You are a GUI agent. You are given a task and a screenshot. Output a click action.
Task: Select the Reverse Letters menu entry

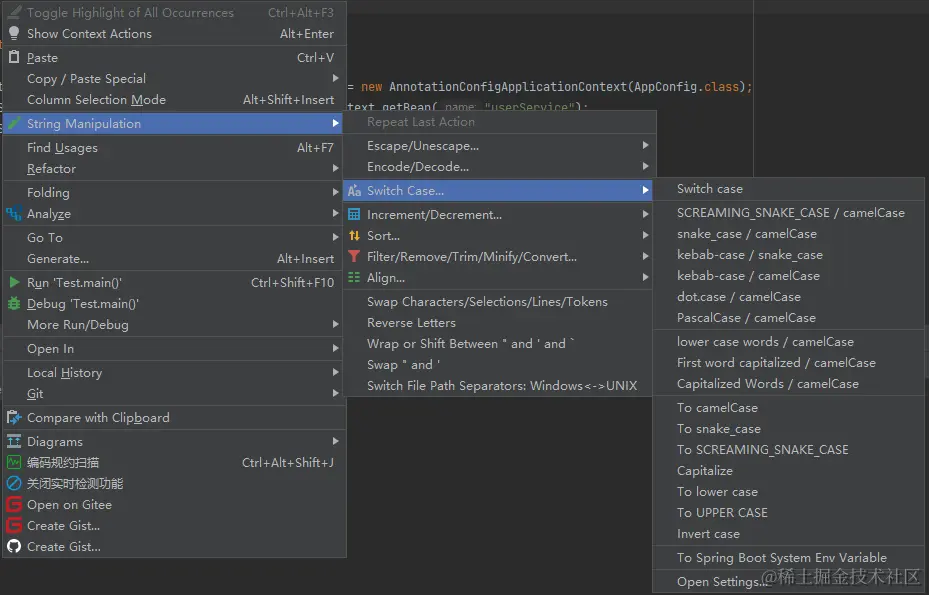click(411, 323)
